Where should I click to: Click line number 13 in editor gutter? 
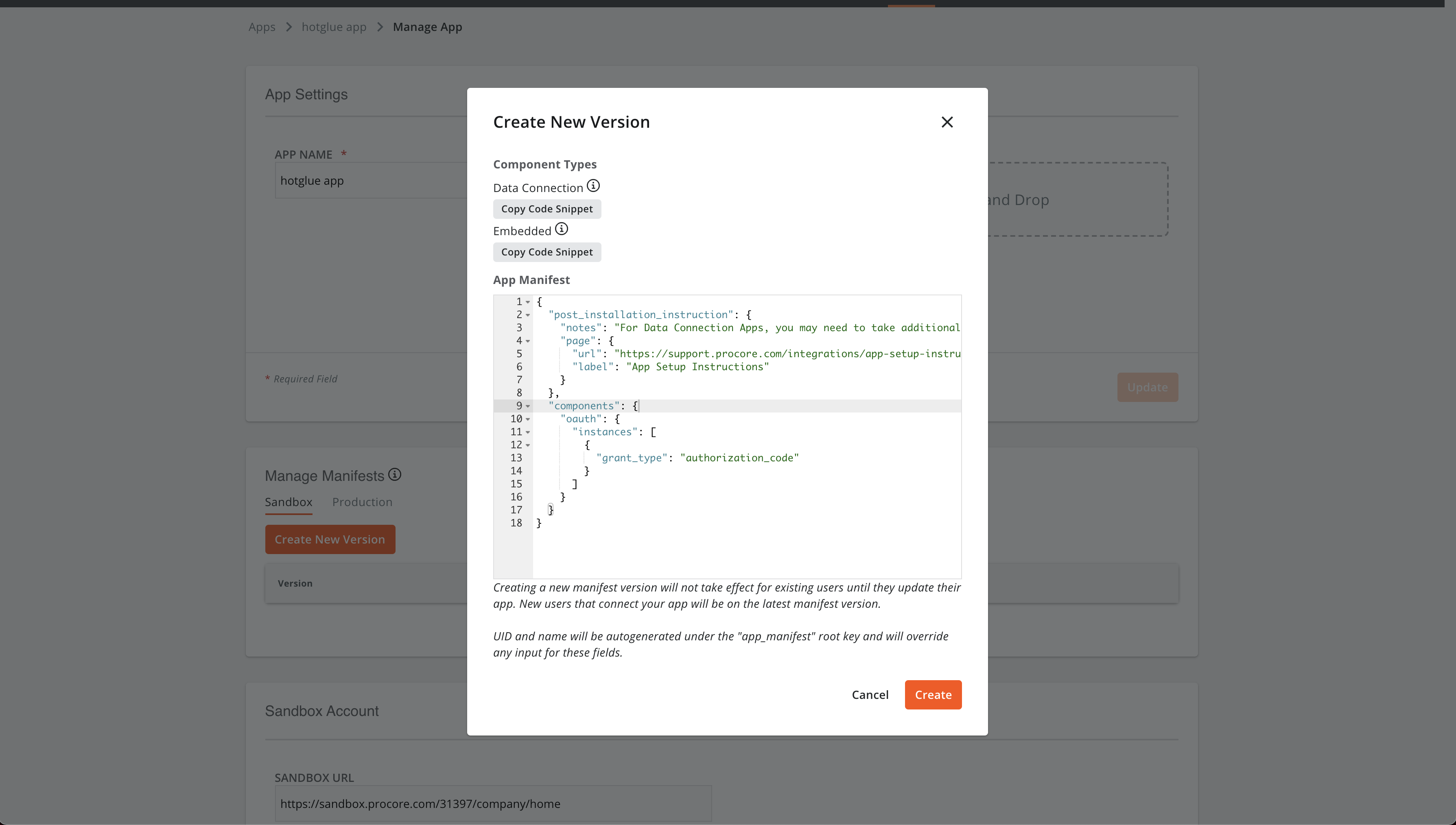click(x=516, y=458)
